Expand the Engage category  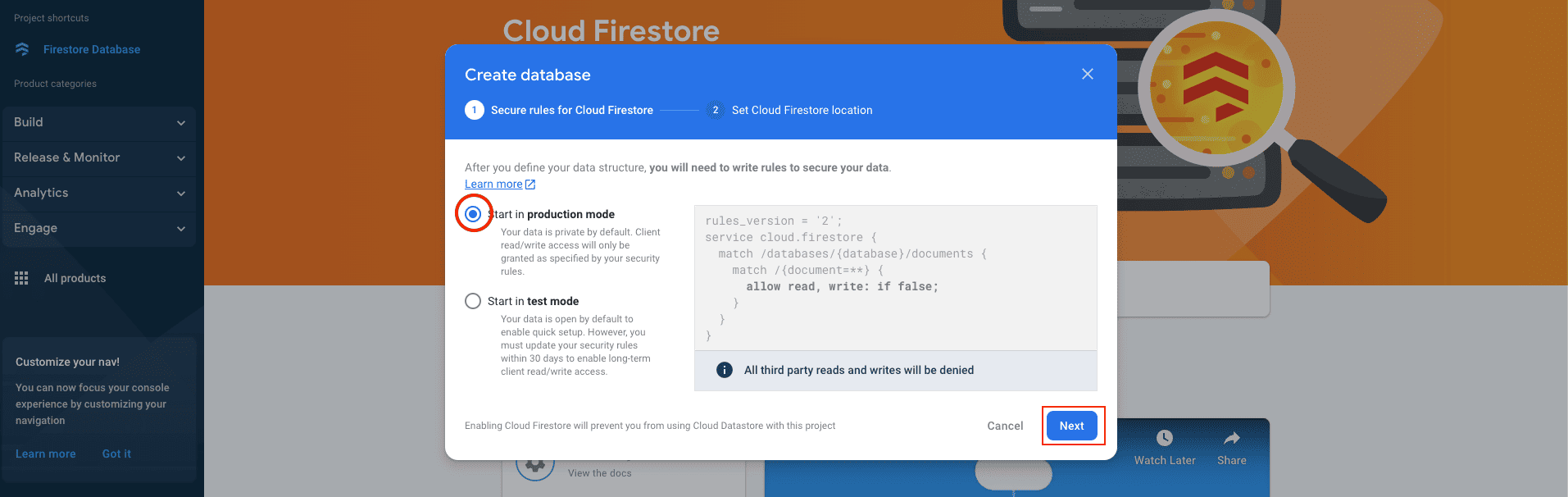coord(98,228)
